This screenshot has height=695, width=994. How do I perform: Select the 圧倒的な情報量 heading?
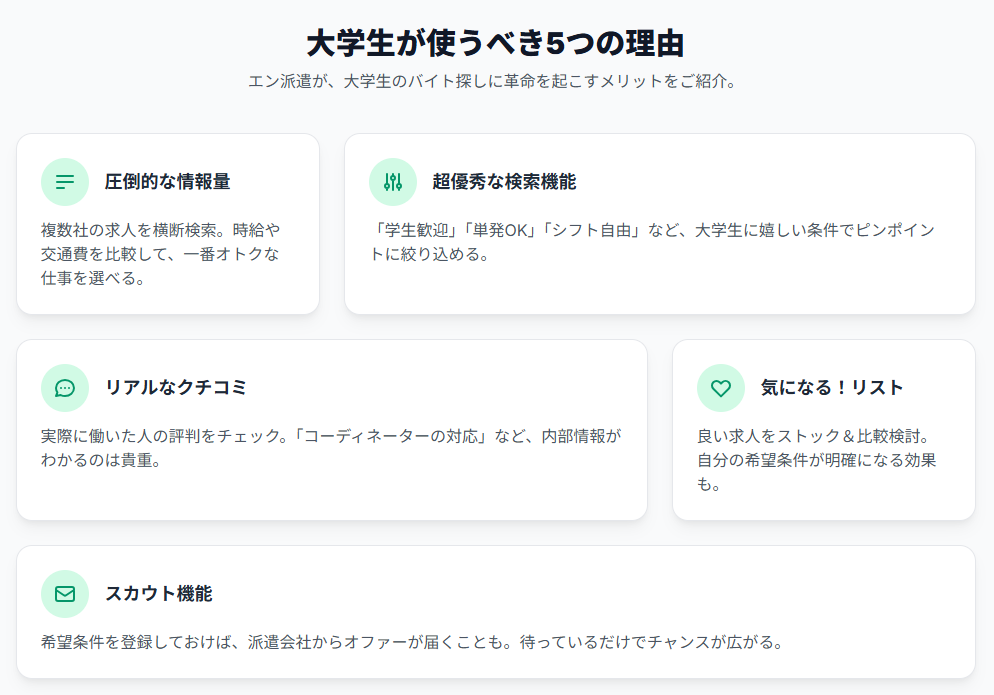(x=167, y=182)
